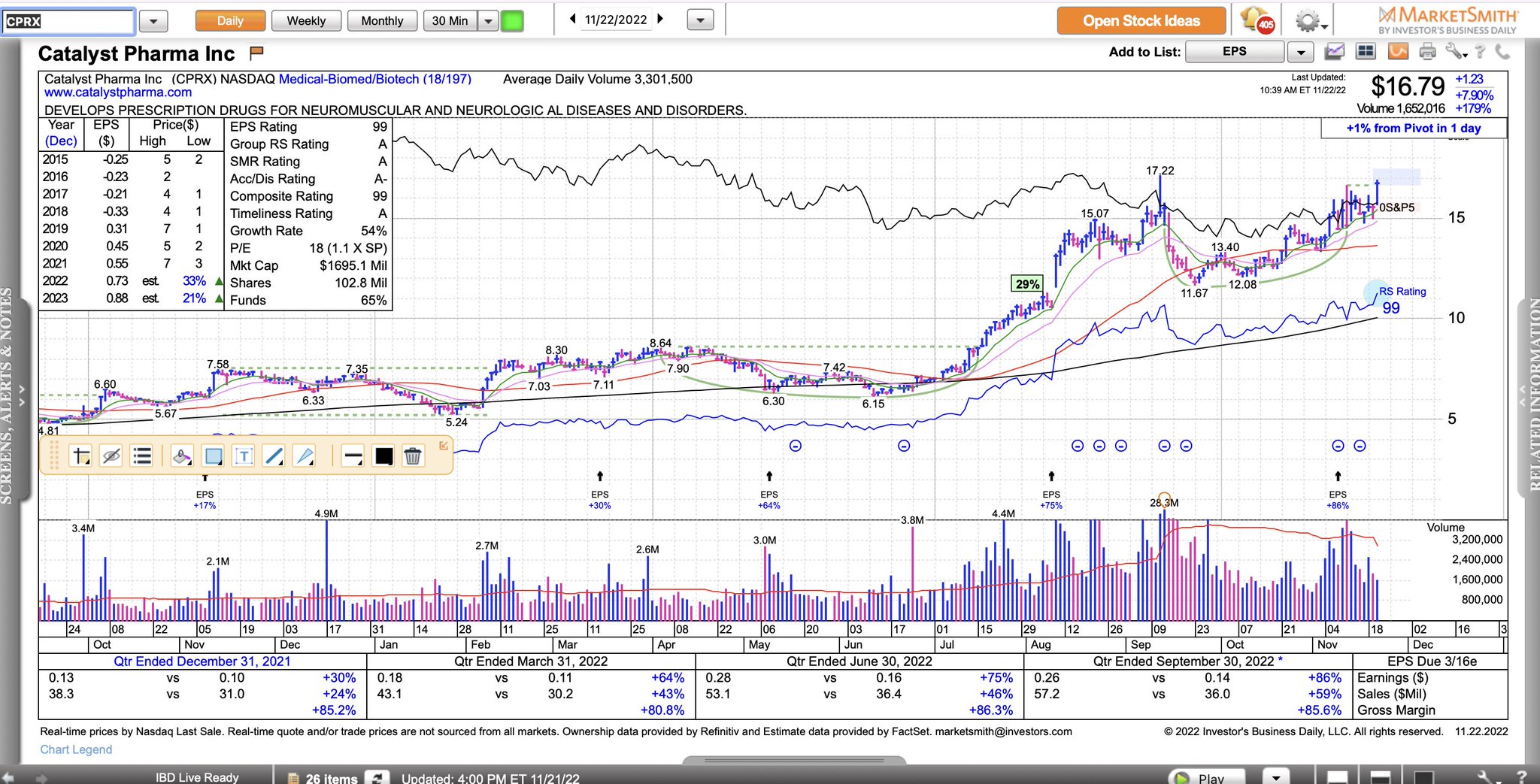
Task: Toggle the green real-time indicator button
Action: (512, 21)
